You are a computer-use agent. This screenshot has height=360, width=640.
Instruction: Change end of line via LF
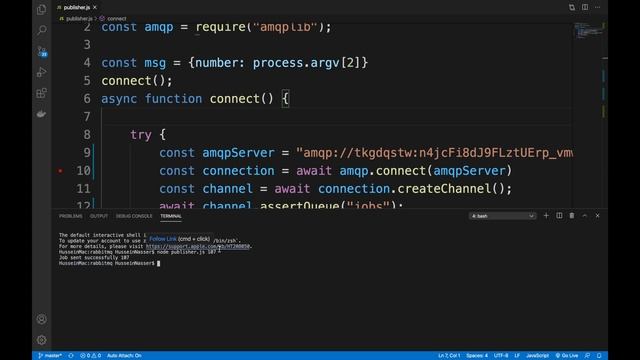pyautogui.click(x=517, y=356)
